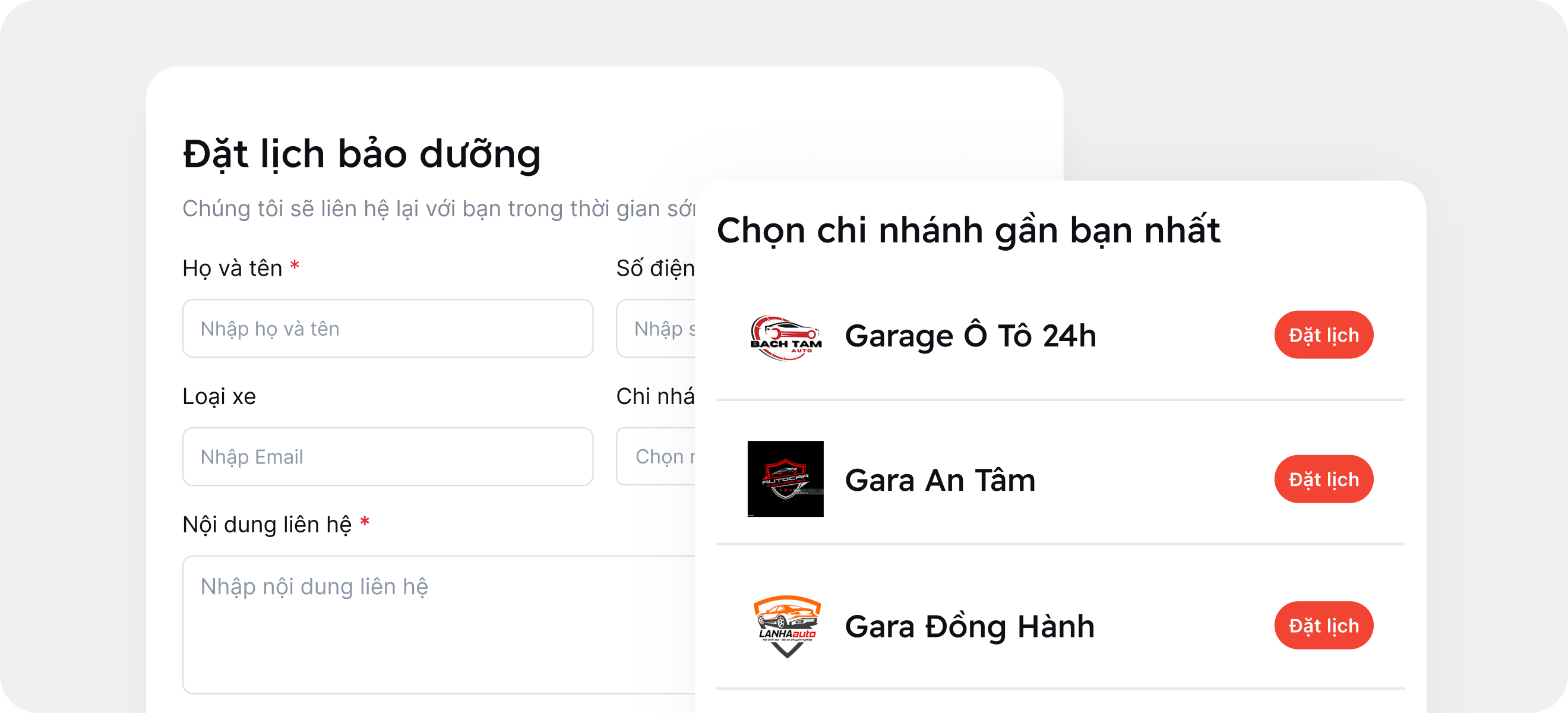The image size is (1568, 713).
Task: Click the 'Đặt lịch bảo dưỡng' form title
Action: [362, 153]
